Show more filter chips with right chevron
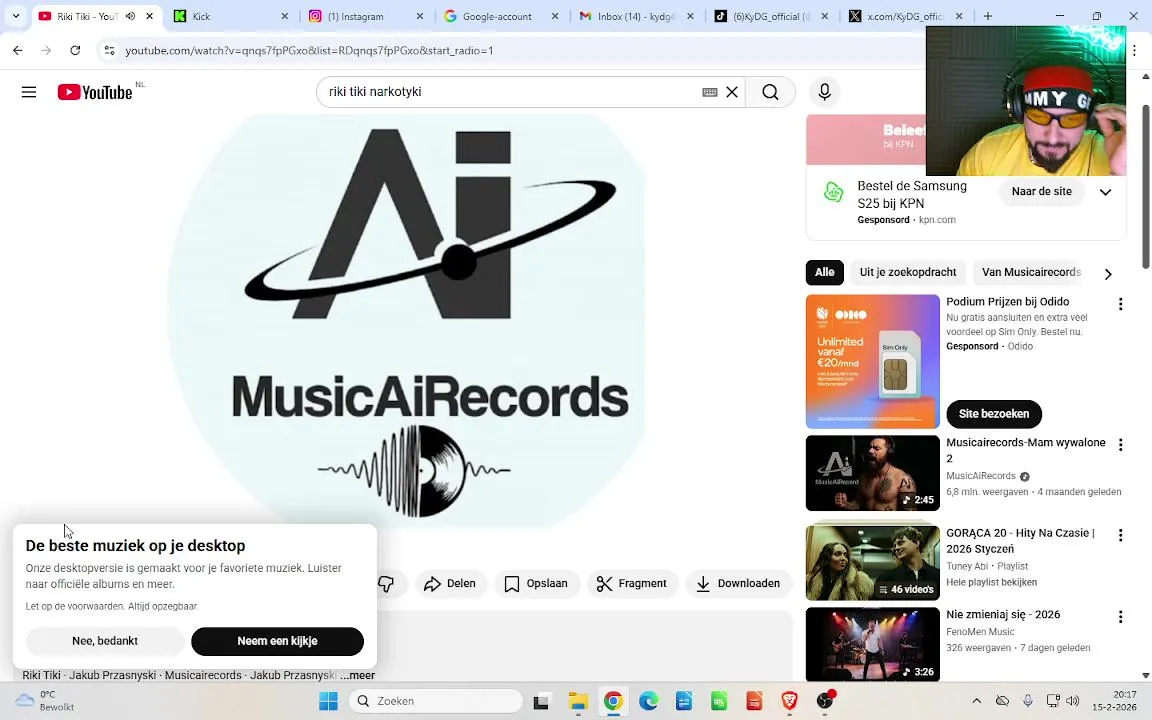Viewport: 1152px width, 720px height. [x=1108, y=274]
